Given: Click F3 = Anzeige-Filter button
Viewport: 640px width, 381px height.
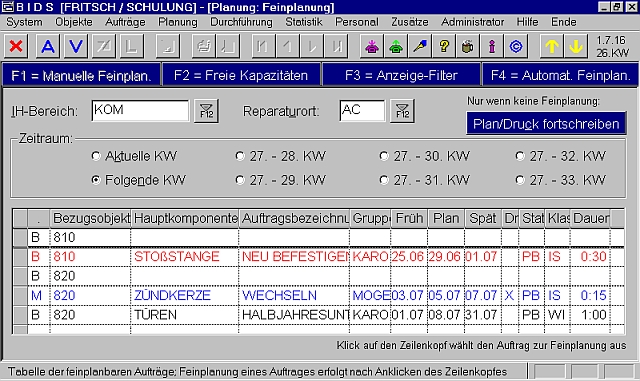Looking at the screenshot, I should coord(401,75).
